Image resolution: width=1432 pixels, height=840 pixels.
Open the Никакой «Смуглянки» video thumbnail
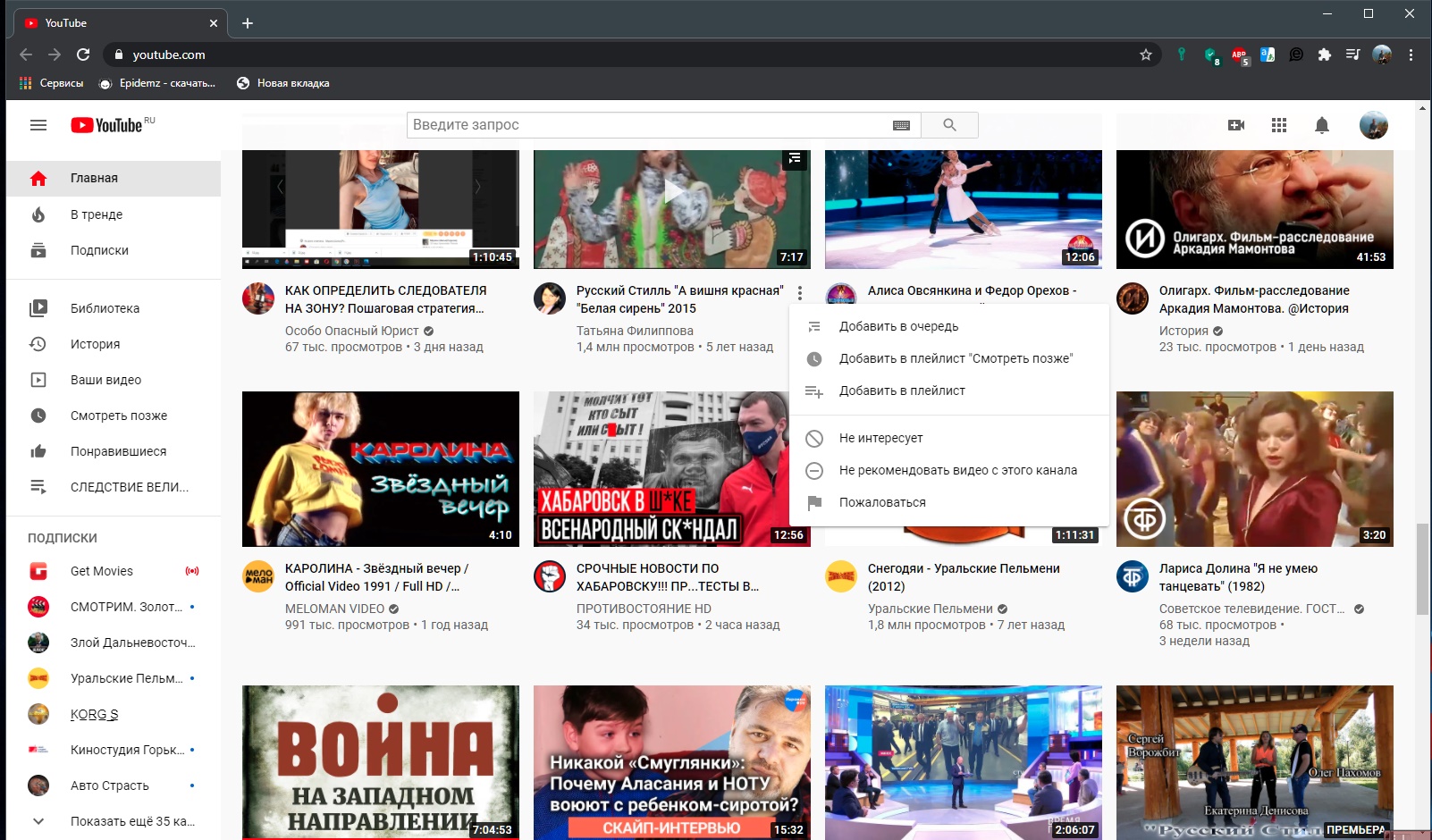pyautogui.click(x=672, y=762)
